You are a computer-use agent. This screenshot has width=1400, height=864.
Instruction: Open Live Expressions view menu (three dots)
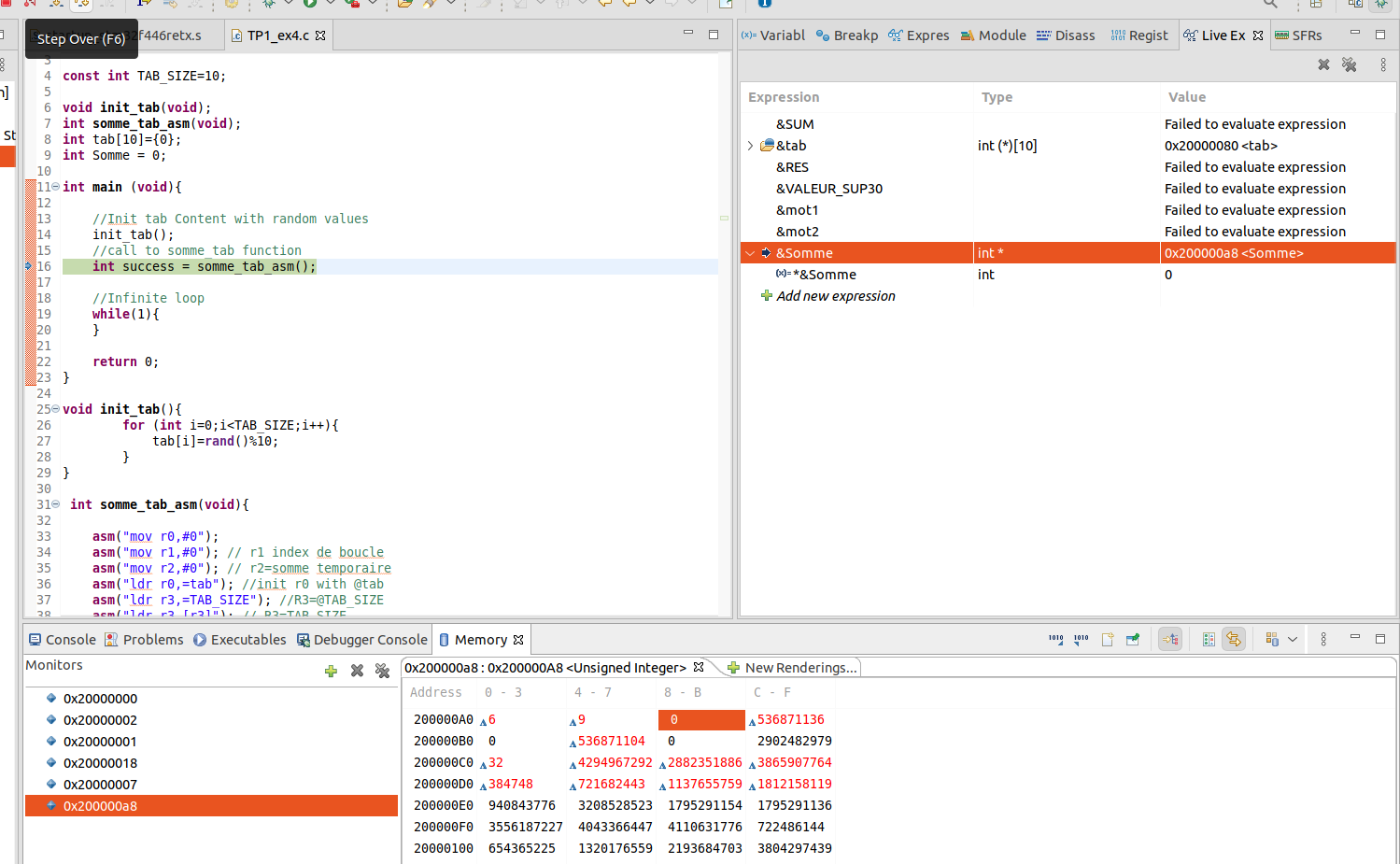pos(1383,64)
